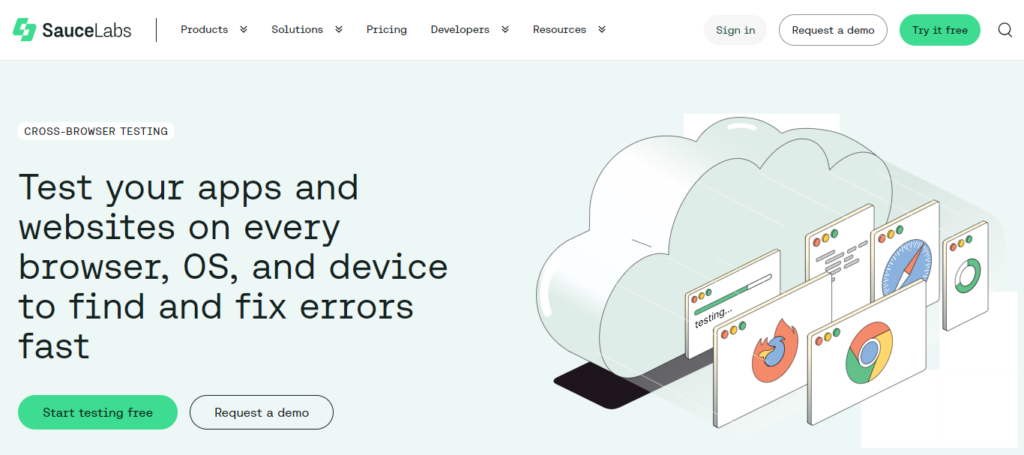The image size is (1024, 455).
Task: Open the Products menu label
Action: pyautogui.click(x=204, y=30)
